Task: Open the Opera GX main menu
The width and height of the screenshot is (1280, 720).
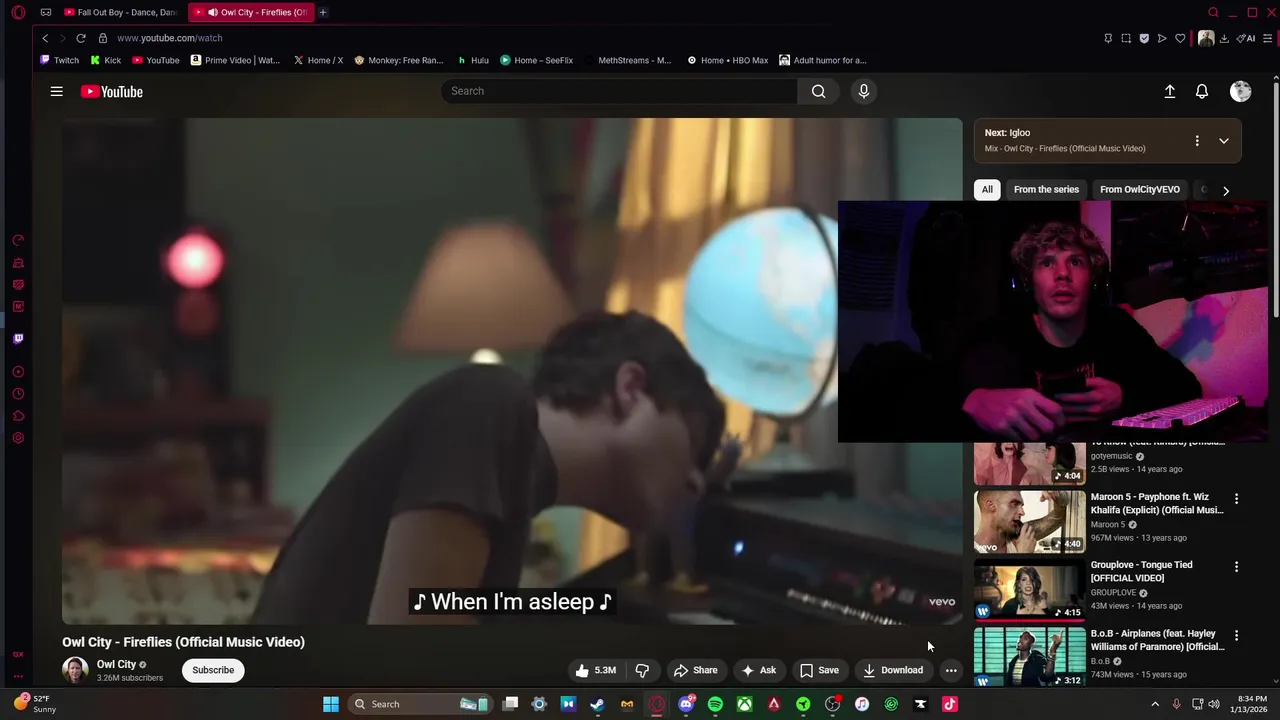Action: pos(18,12)
